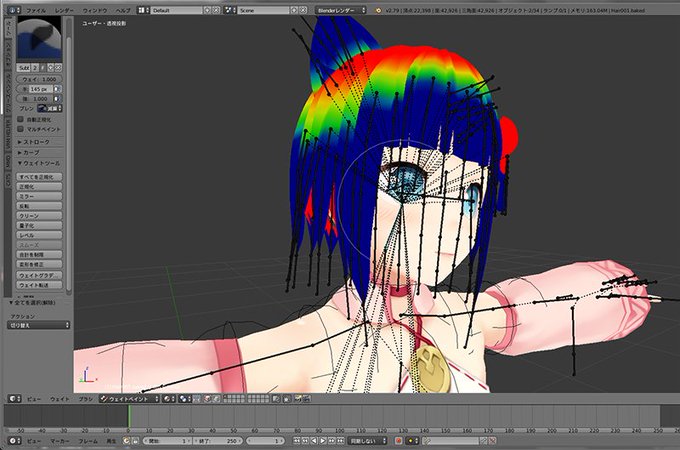Screen dimensions: 680x450
Task: Click render border icon in 3D header
Action: point(287,399)
